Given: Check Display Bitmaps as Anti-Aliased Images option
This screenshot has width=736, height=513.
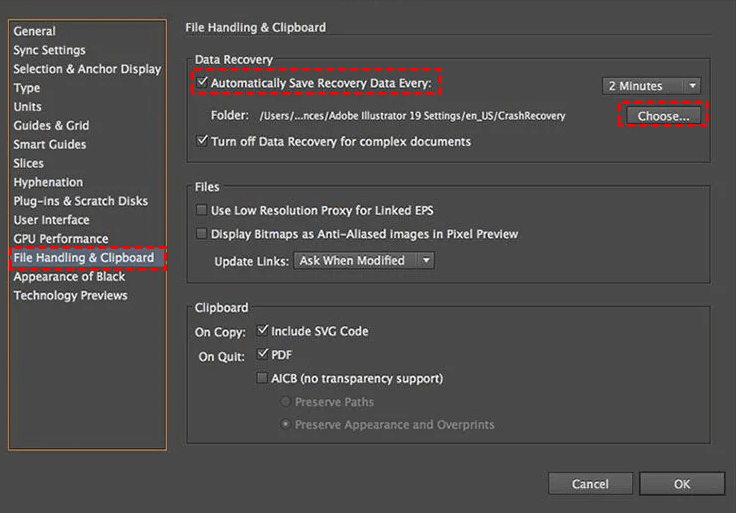Looking at the screenshot, I should point(203,234).
